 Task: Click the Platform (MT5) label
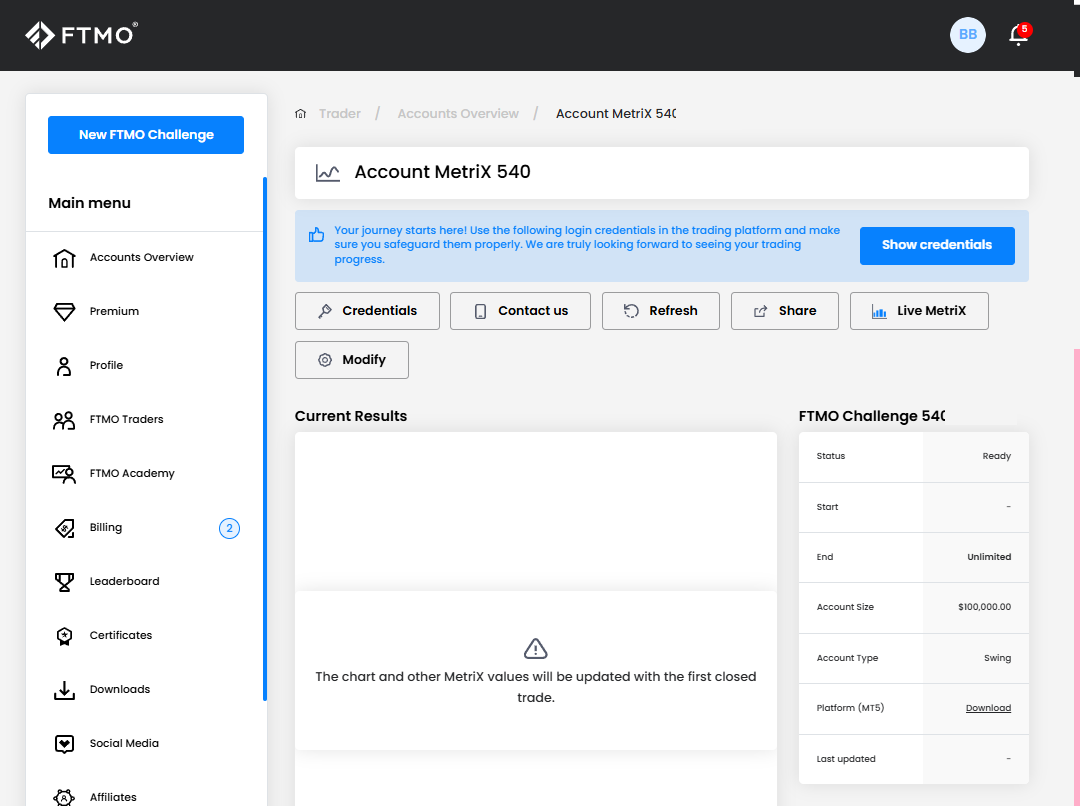pos(850,708)
